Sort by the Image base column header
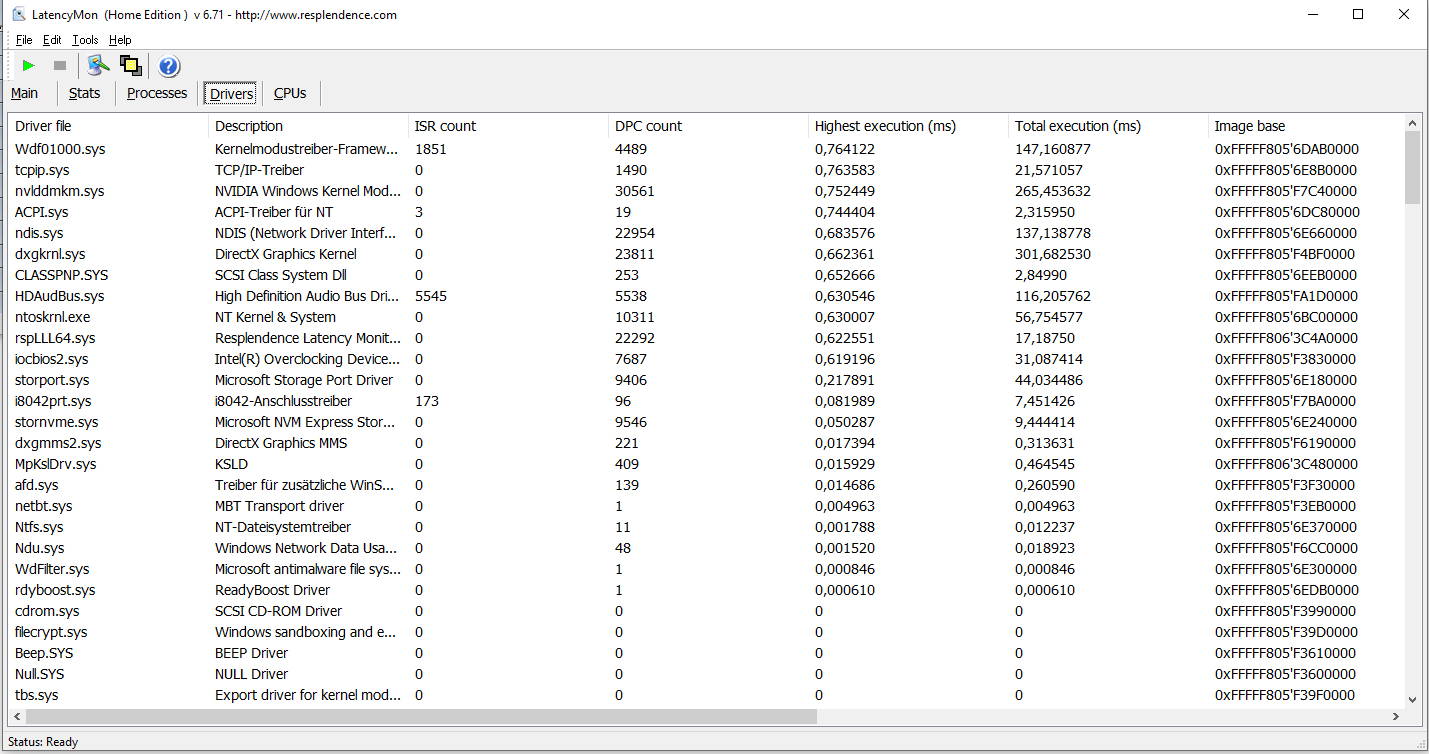The height and width of the screenshot is (754, 1429). click(1306, 126)
